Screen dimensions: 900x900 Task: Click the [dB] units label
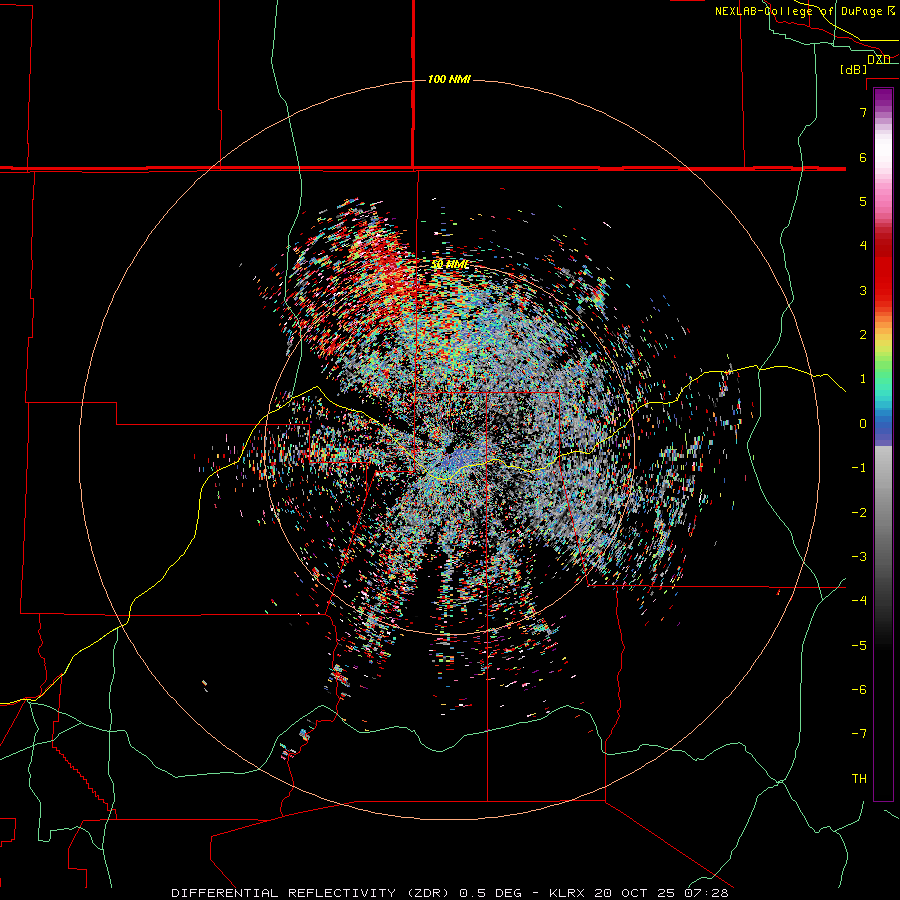click(x=853, y=69)
